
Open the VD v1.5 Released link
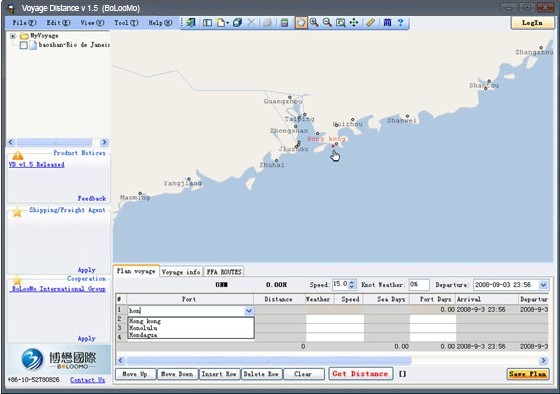click(37, 165)
